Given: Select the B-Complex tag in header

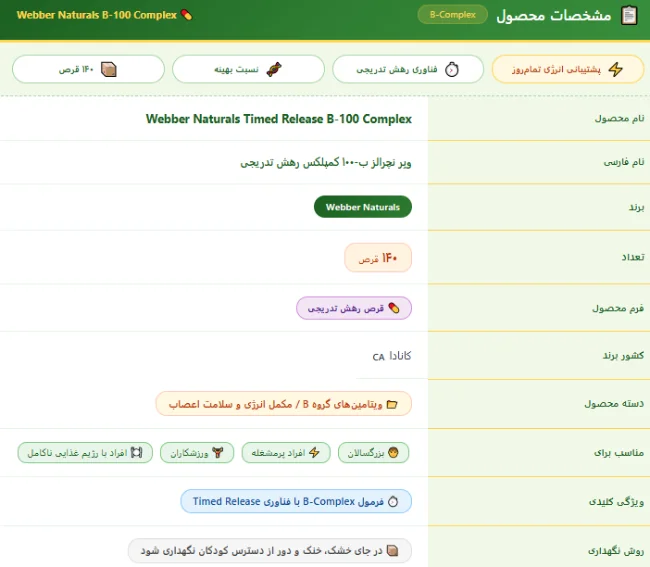Looking at the screenshot, I should (x=453, y=15).
